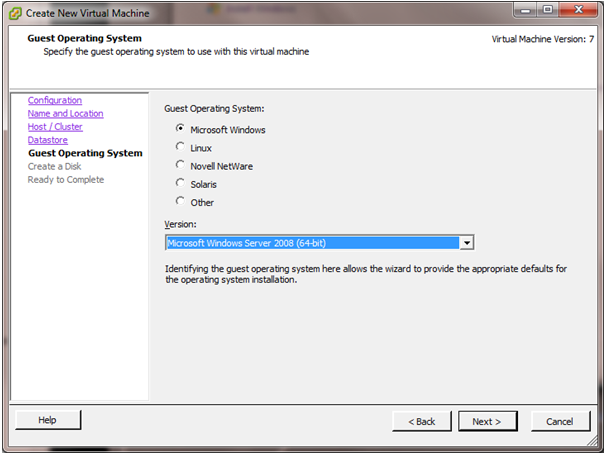The height and width of the screenshot is (454, 604).
Task: Proceed with the Next button
Action: tap(488, 422)
